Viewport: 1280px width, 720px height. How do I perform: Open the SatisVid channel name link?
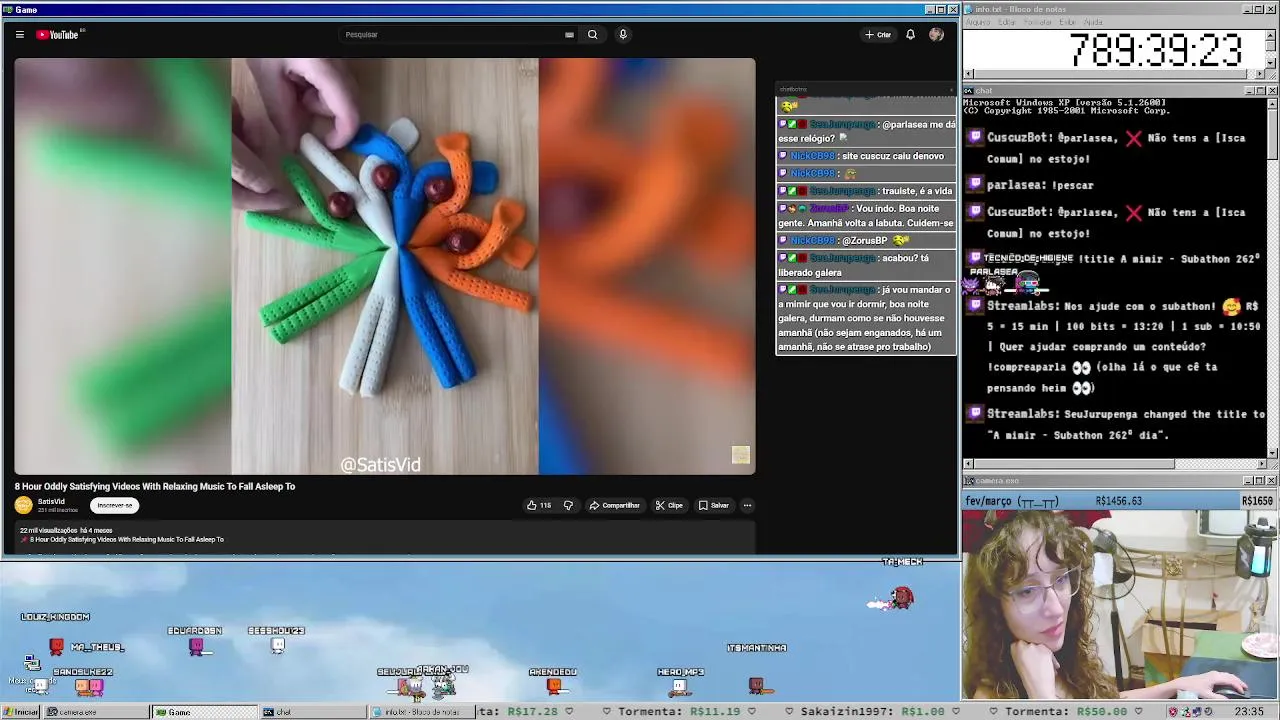pos(51,501)
